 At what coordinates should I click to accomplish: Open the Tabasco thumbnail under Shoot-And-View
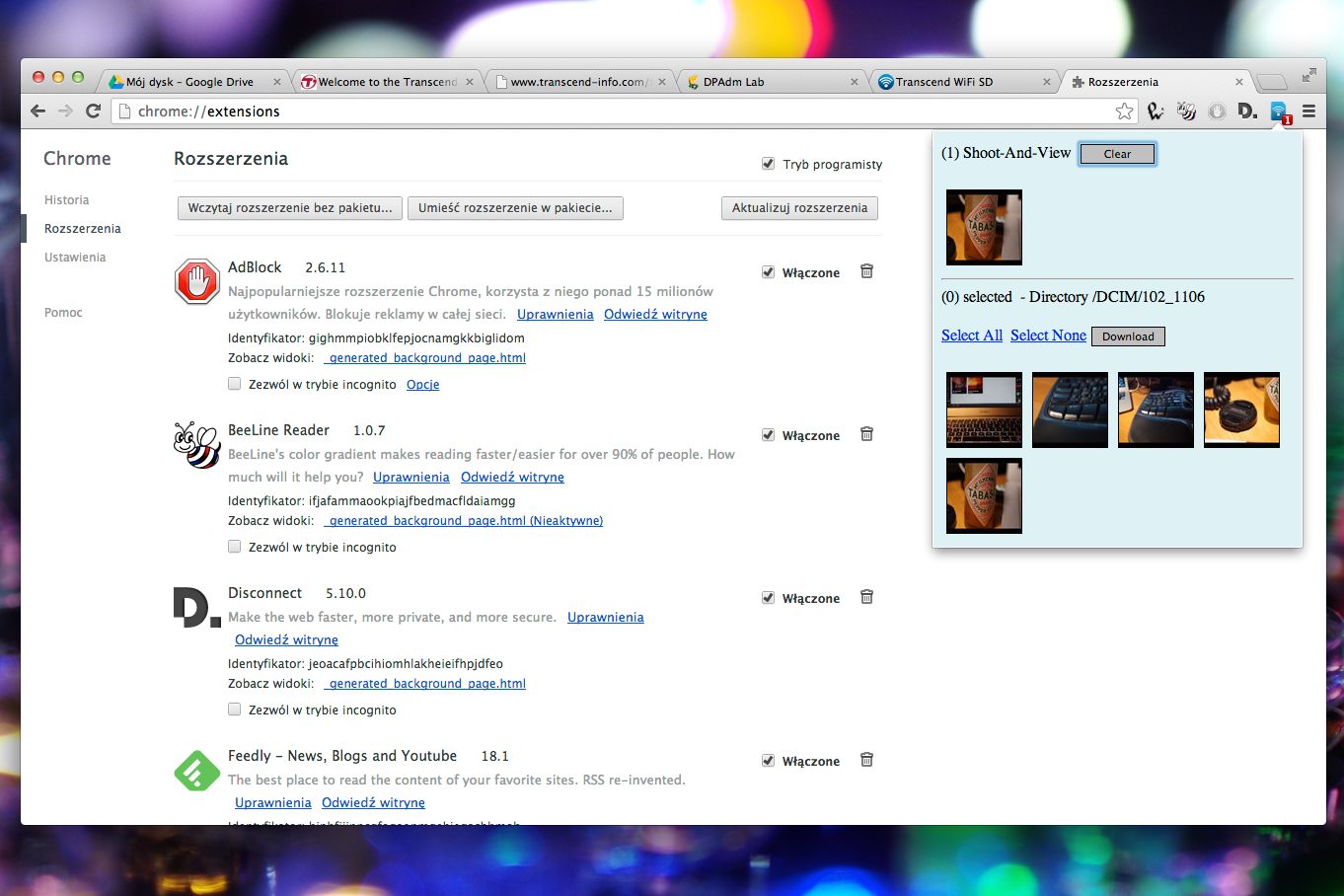[984, 227]
